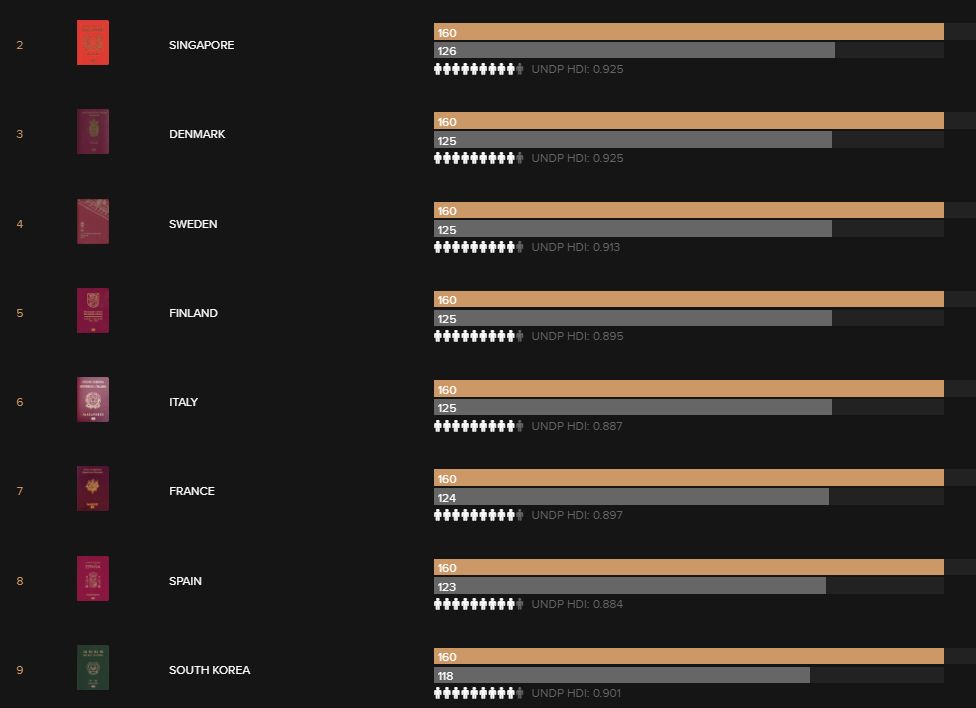Click Finland's people rating icons row
The image size is (976, 708).
click(x=478, y=337)
